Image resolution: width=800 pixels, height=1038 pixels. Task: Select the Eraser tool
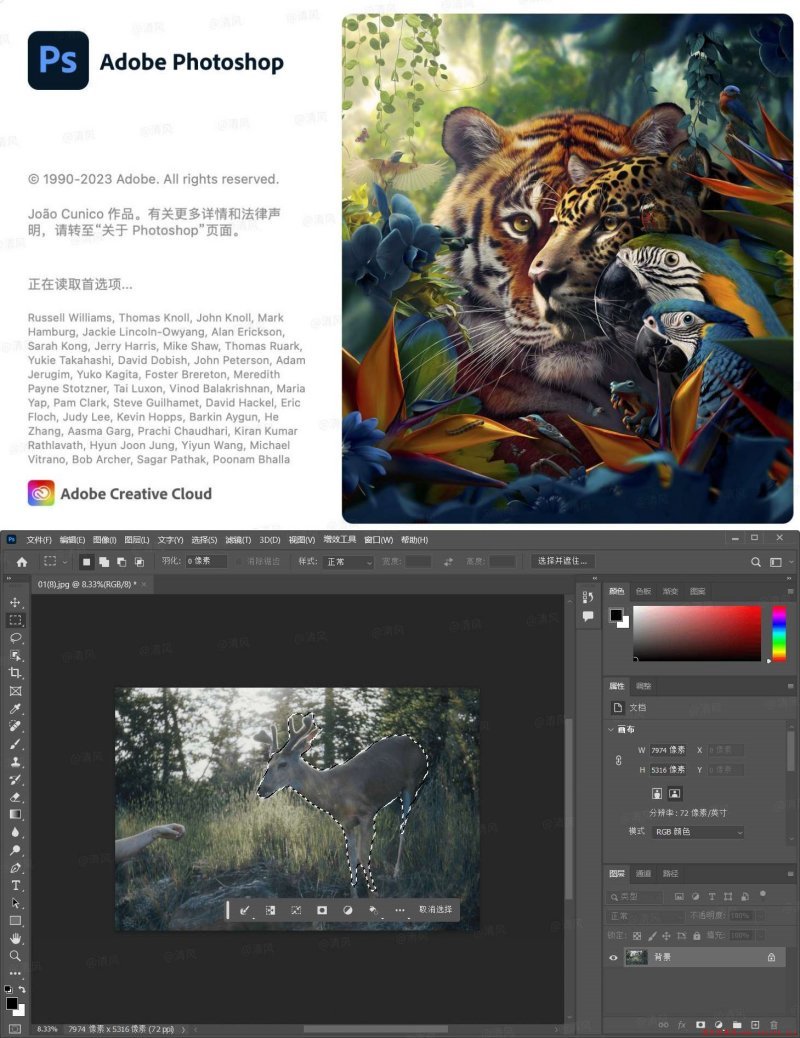[x=16, y=797]
